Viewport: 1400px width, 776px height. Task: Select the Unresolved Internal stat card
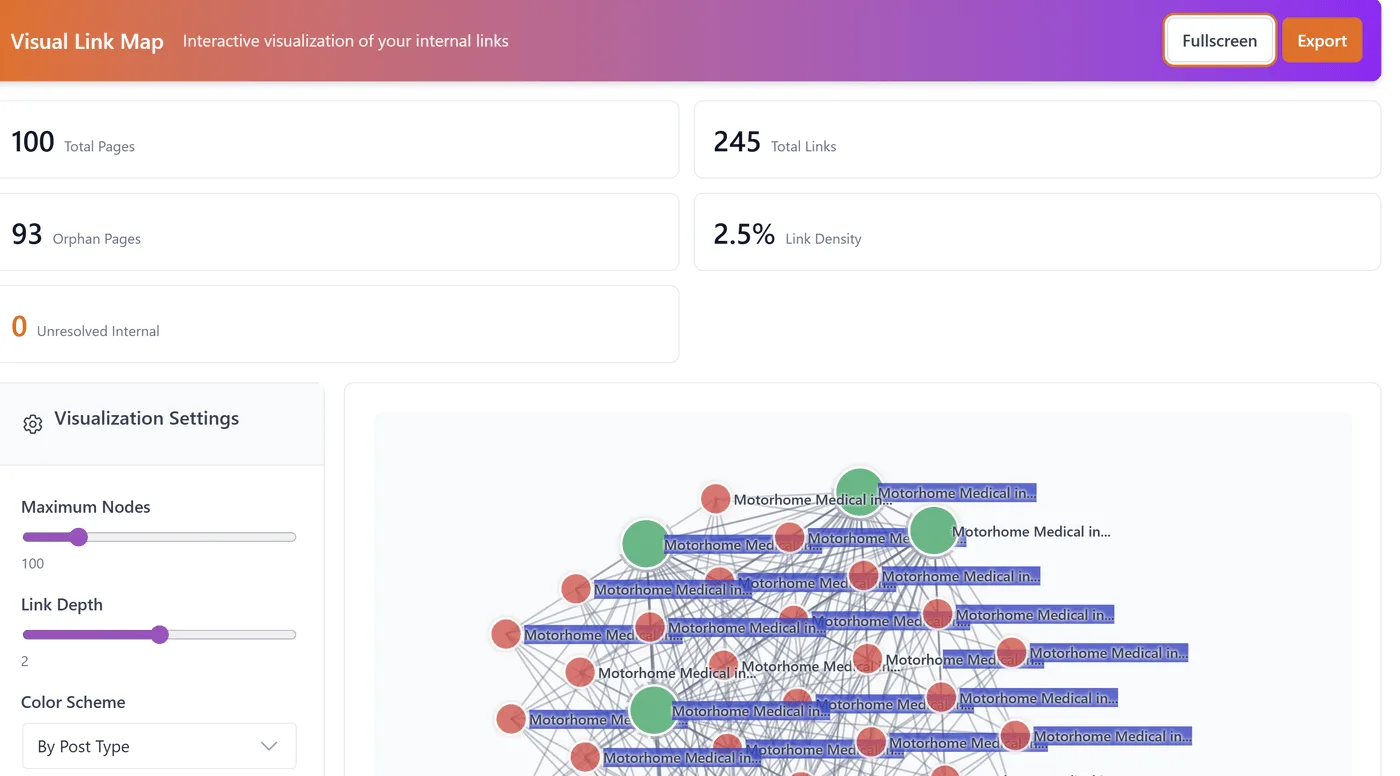tap(339, 324)
